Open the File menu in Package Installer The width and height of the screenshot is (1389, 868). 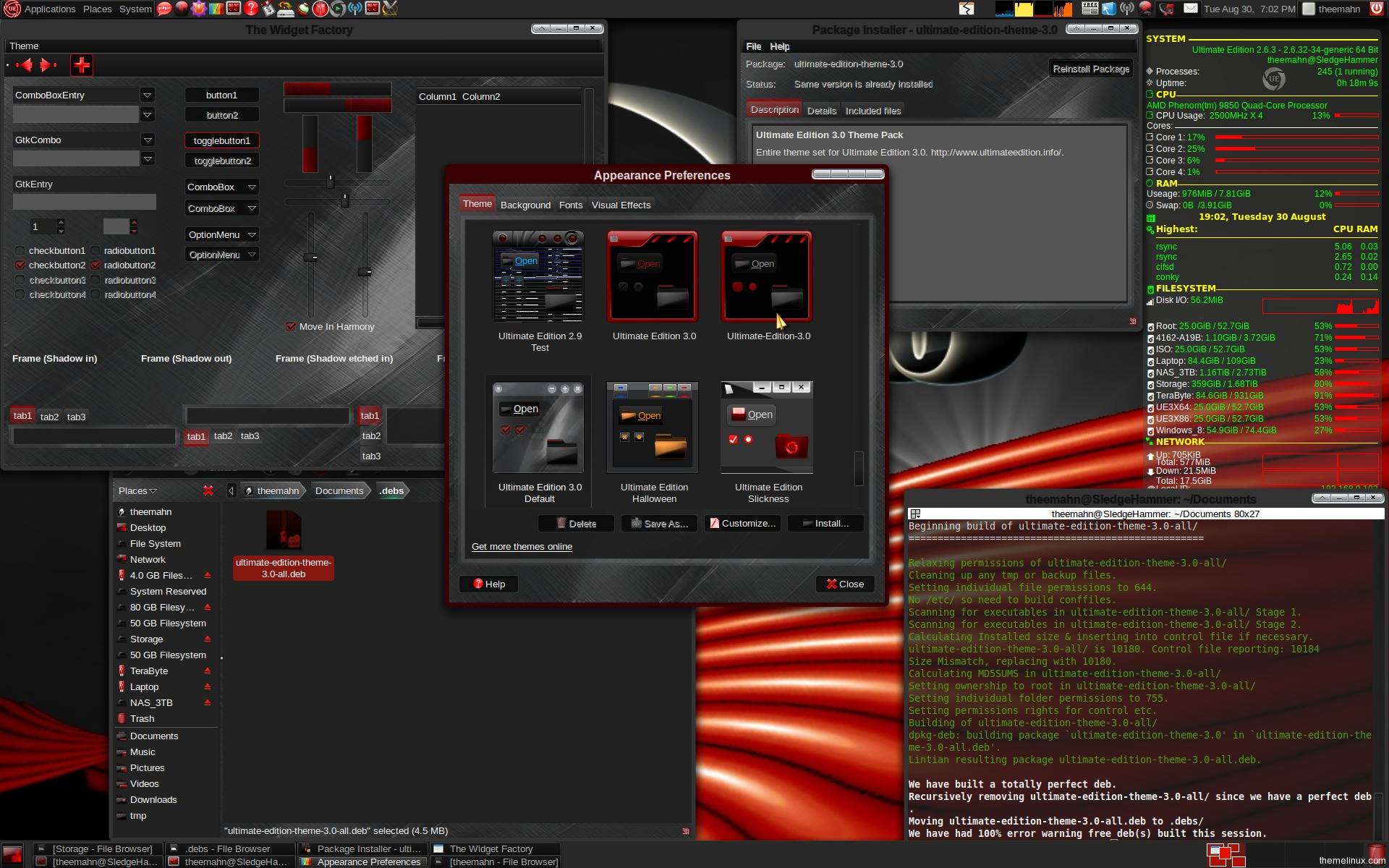coord(754,46)
